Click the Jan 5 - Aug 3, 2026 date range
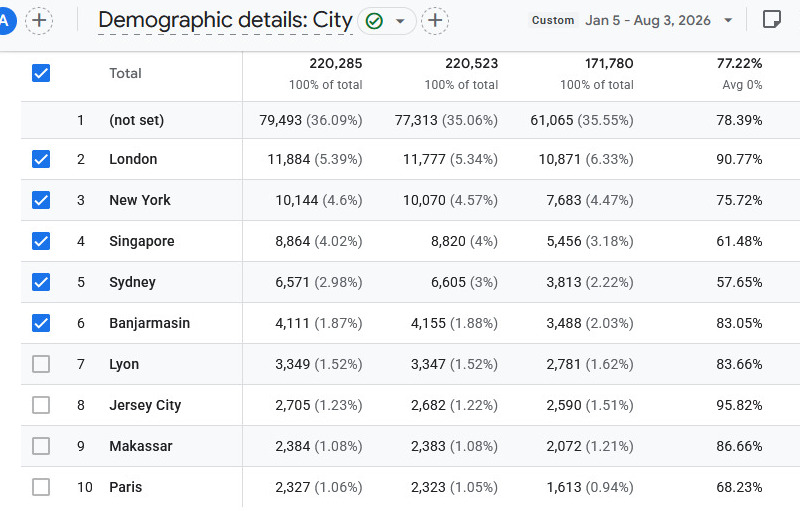The image size is (800, 511). coord(647,20)
